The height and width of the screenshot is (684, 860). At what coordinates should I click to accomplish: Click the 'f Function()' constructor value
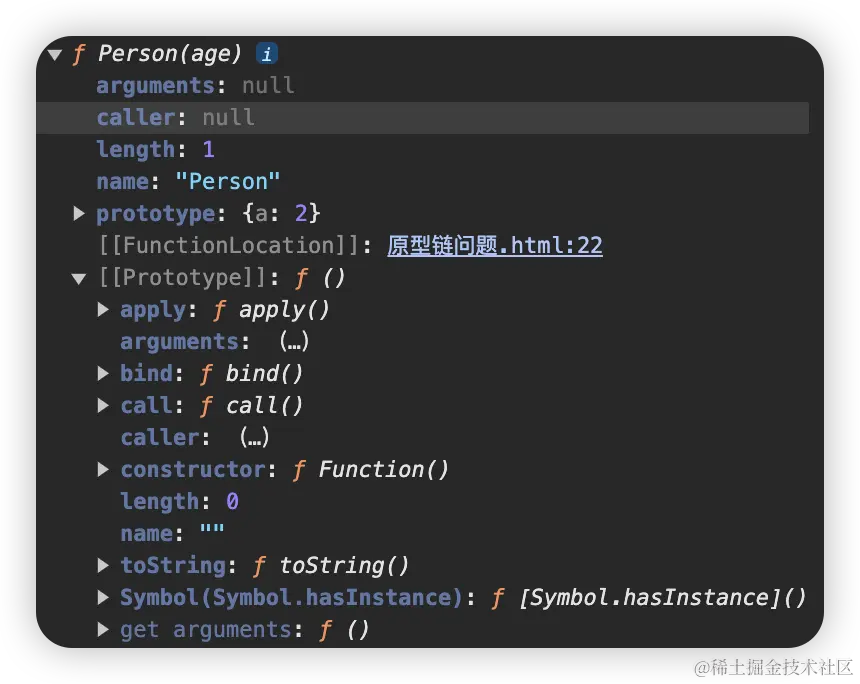371,470
